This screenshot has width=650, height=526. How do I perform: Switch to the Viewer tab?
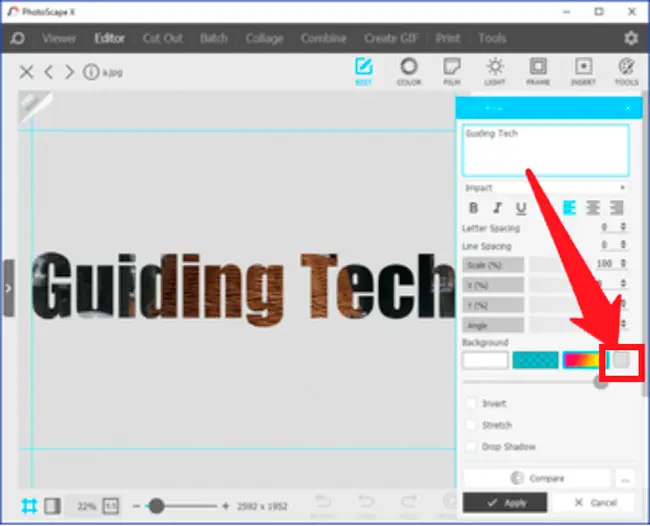coord(59,38)
